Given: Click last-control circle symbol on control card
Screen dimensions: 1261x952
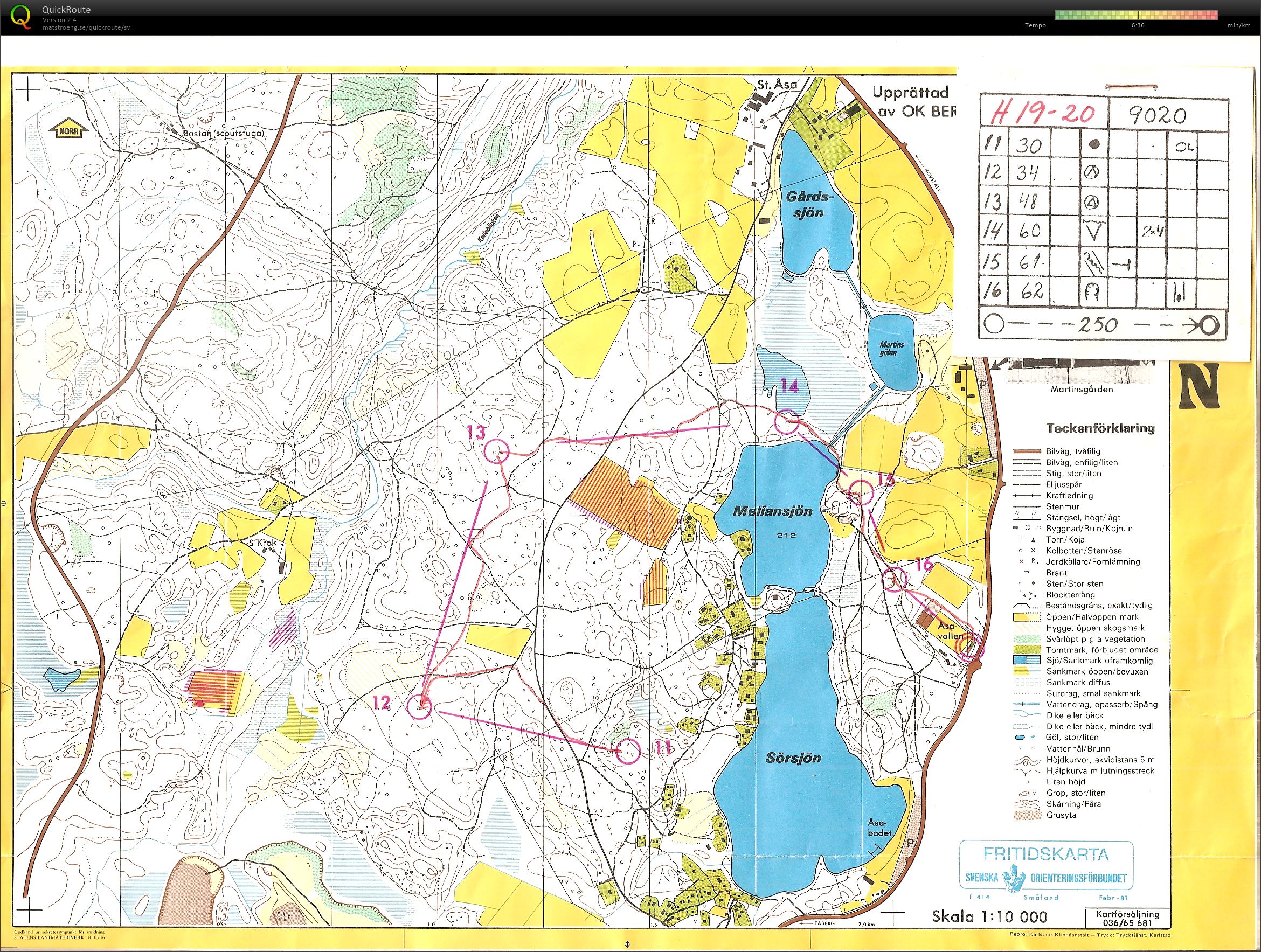Looking at the screenshot, I should click(993, 325).
